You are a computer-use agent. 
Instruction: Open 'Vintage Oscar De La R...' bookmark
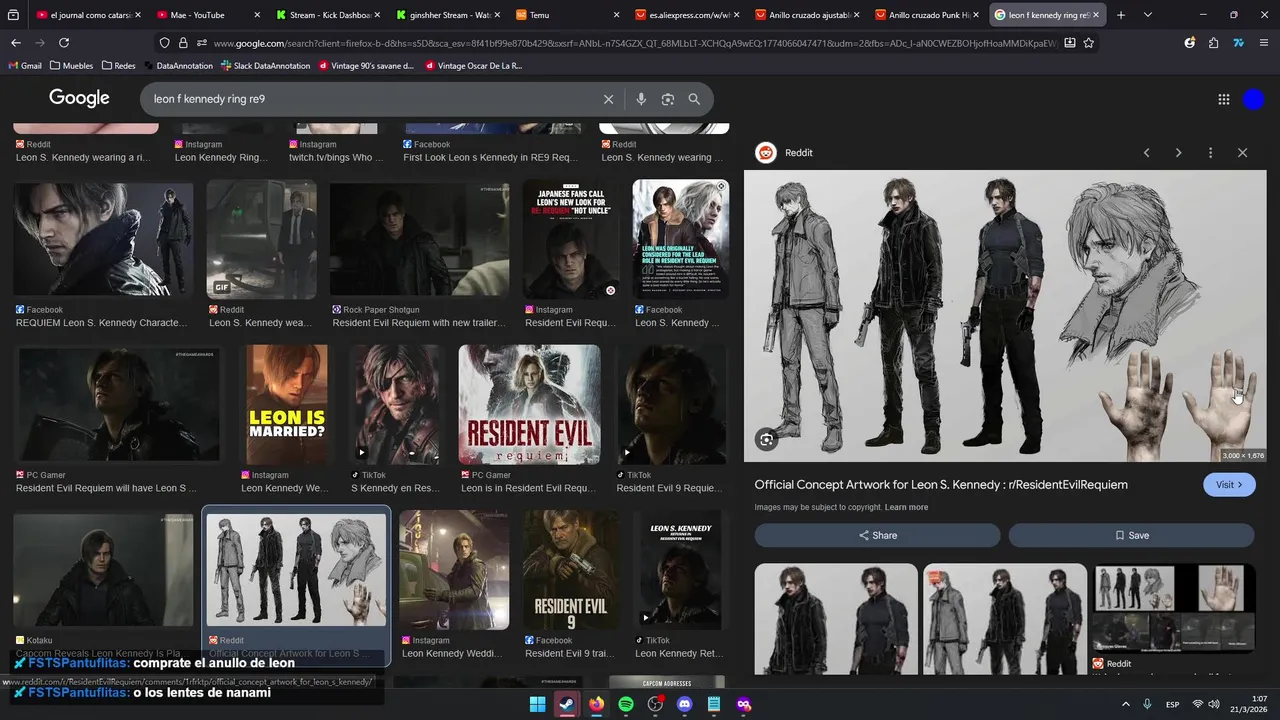473,66
